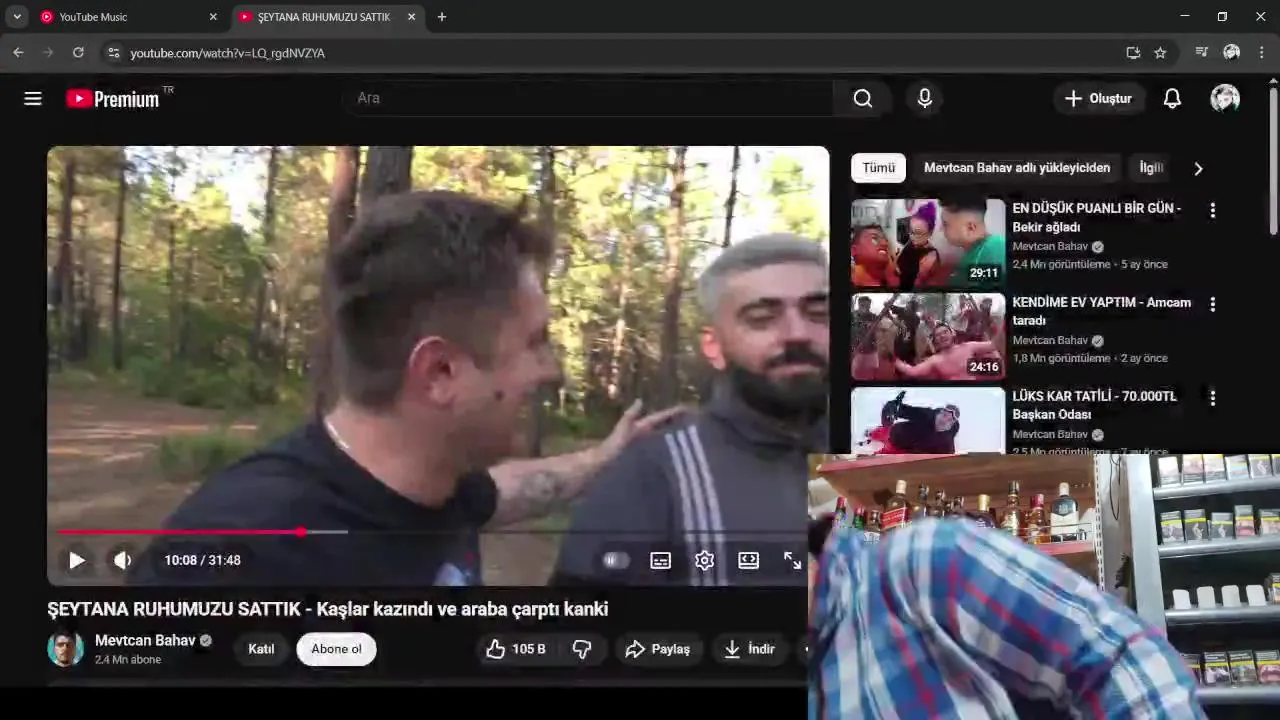Open the tab search dropdown arrow
The height and width of the screenshot is (720, 1280).
coord(17,17)
